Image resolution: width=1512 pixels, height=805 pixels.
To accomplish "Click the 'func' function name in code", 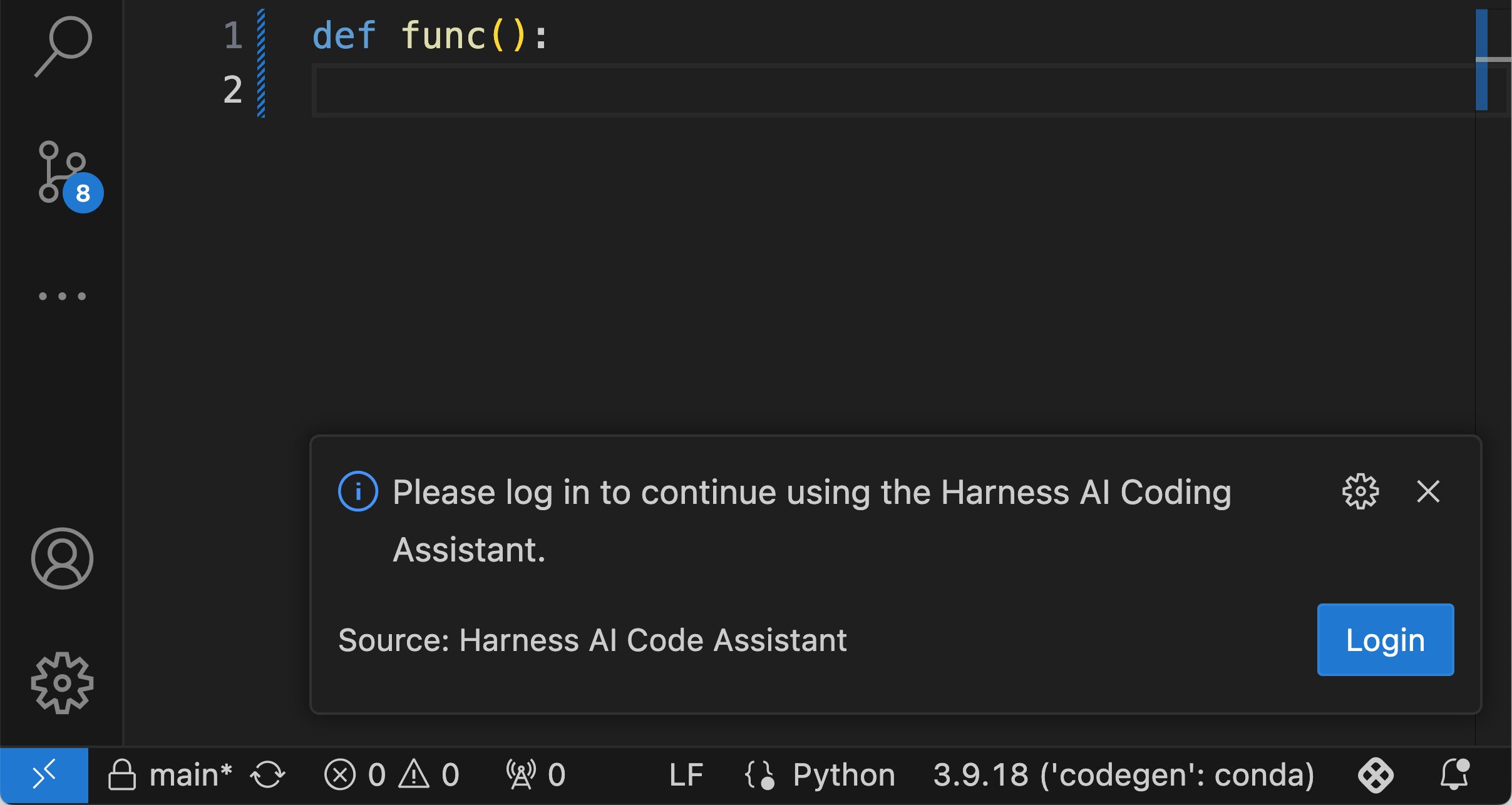I will [x=443, y=35].
